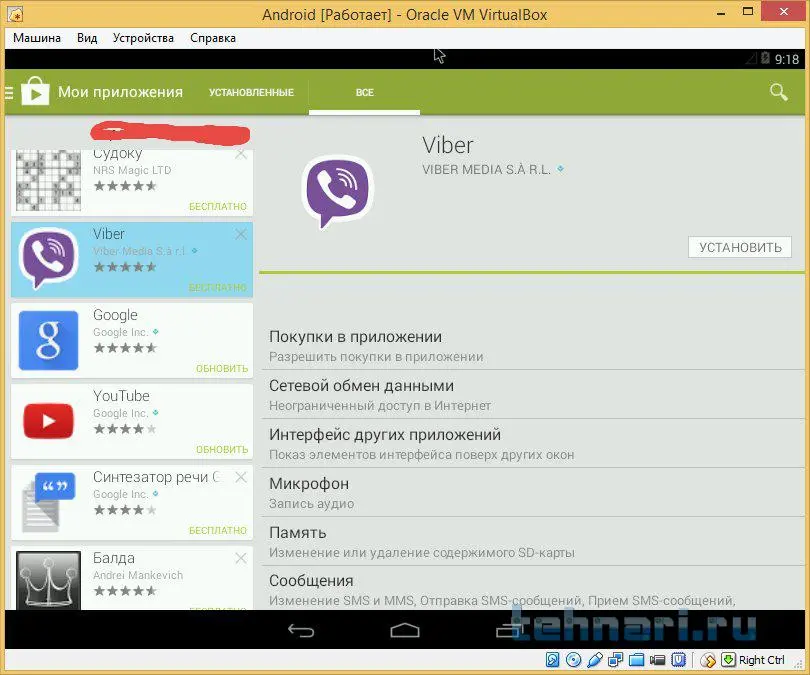Click the NRS Magic LTD developer name
This screenshot has height=675, width=810.
point(132,170)
